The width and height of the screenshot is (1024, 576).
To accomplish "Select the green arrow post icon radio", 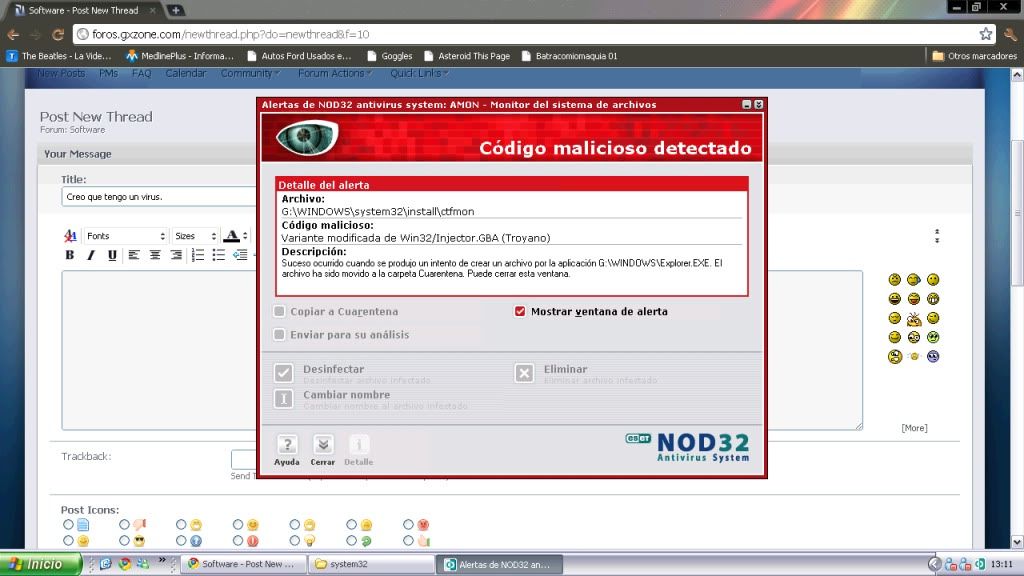I will [351, 541].
